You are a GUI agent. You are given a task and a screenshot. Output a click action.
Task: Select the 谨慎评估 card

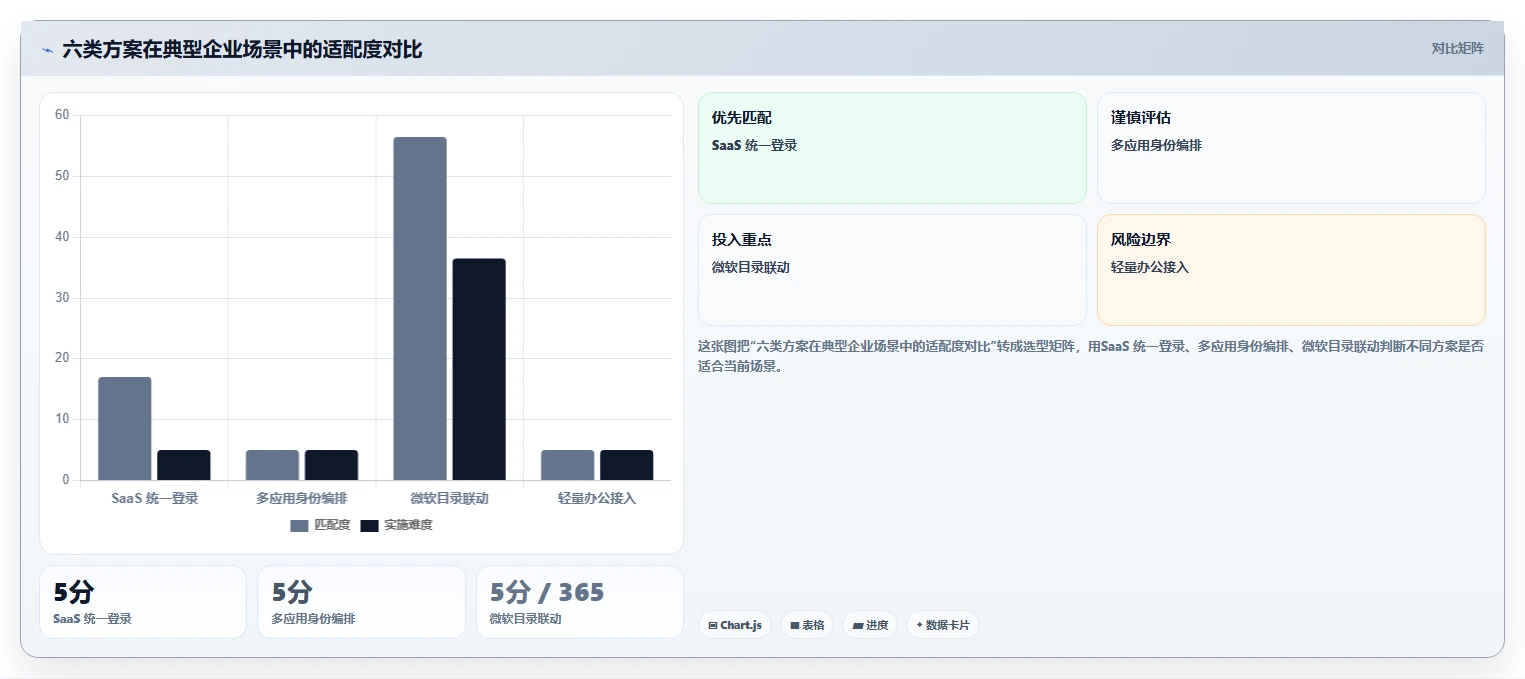[x=1291, y=148]
